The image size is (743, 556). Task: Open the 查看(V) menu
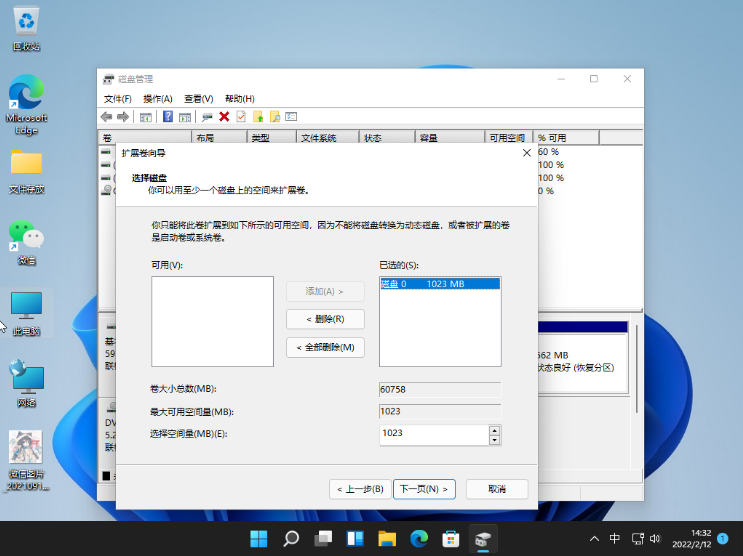[198, 99]
